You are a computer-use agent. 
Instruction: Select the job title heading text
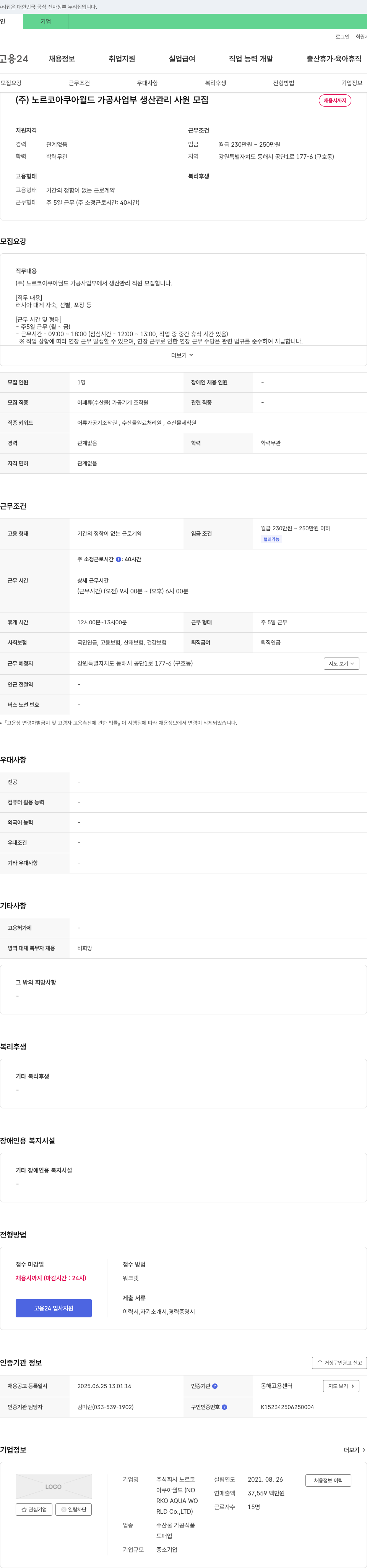pyautogui.click(x=112, y=100)
